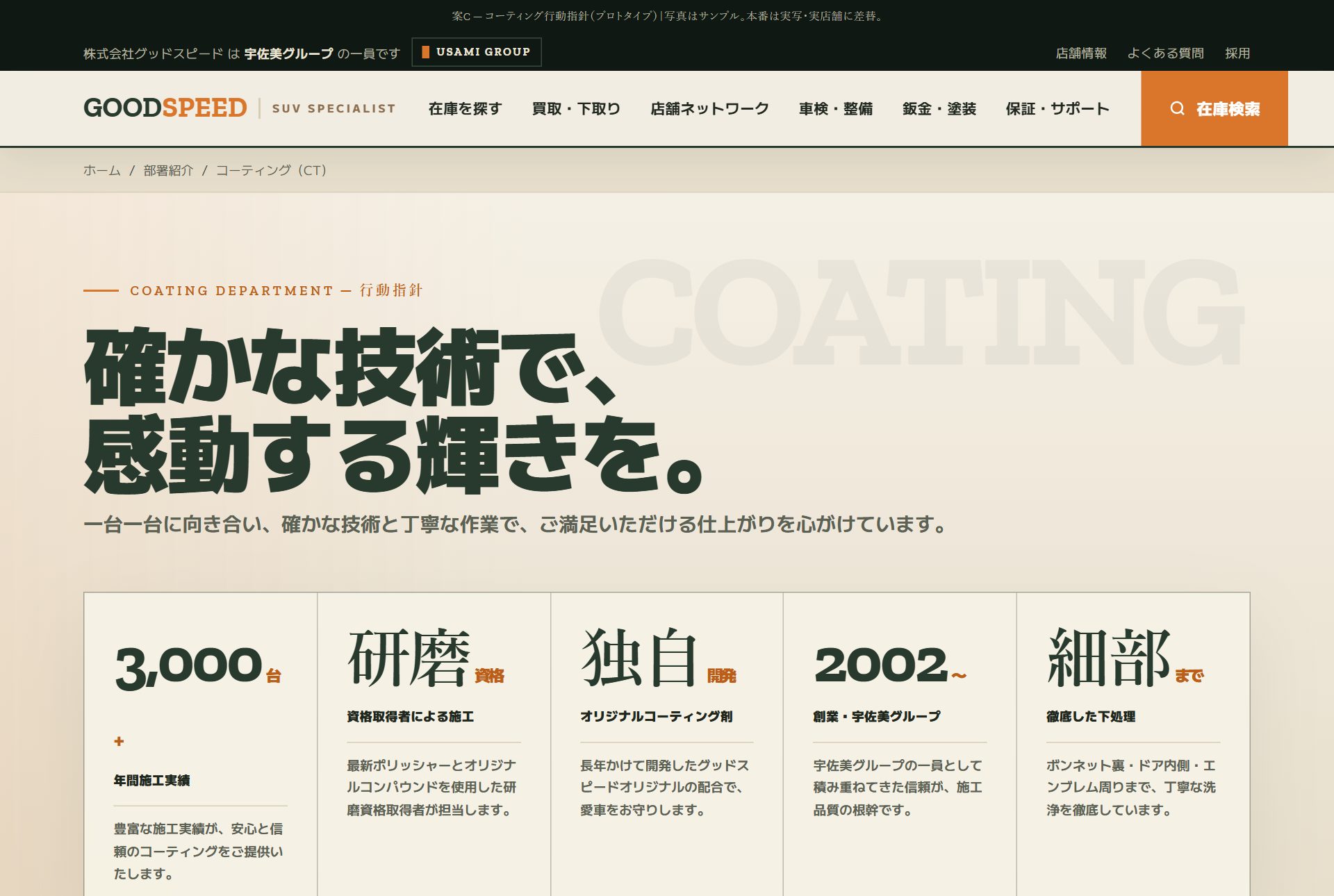The width and height of the screenshot is (1334, 896).
Task: Click the 2002〜 figure
Action: coord(890,665)
